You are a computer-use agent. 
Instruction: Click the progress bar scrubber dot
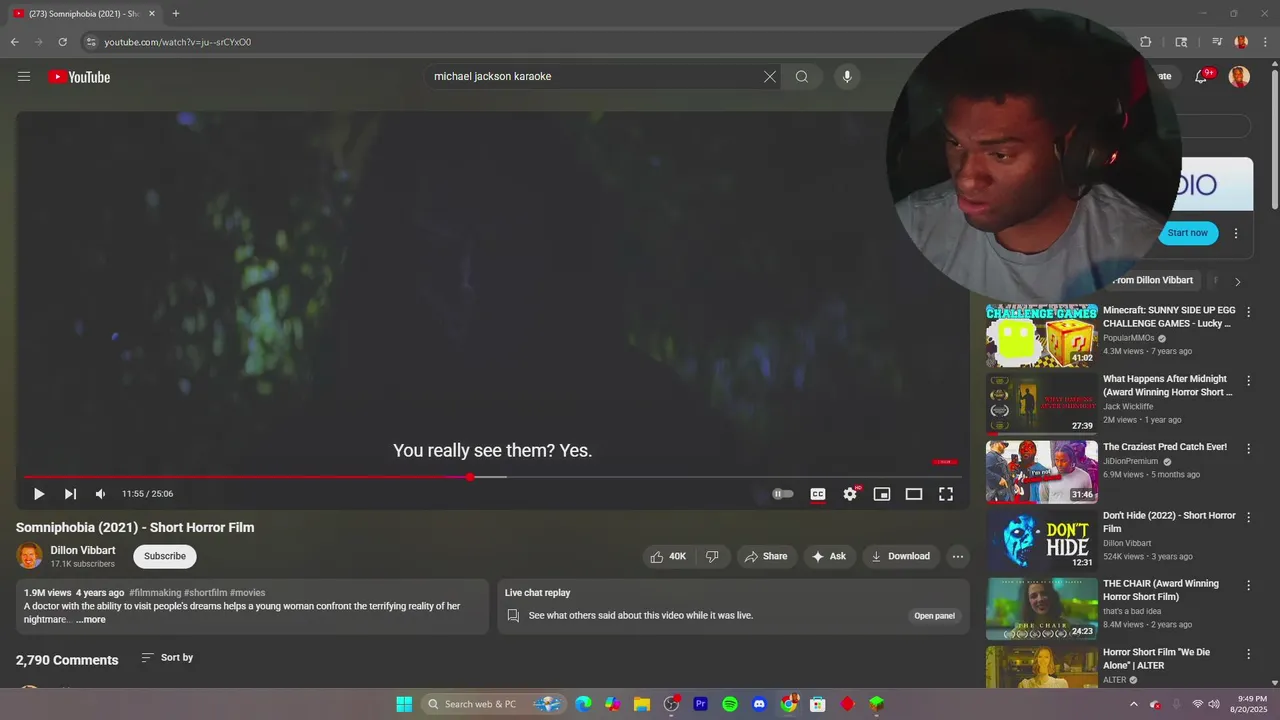pos(470,477)
